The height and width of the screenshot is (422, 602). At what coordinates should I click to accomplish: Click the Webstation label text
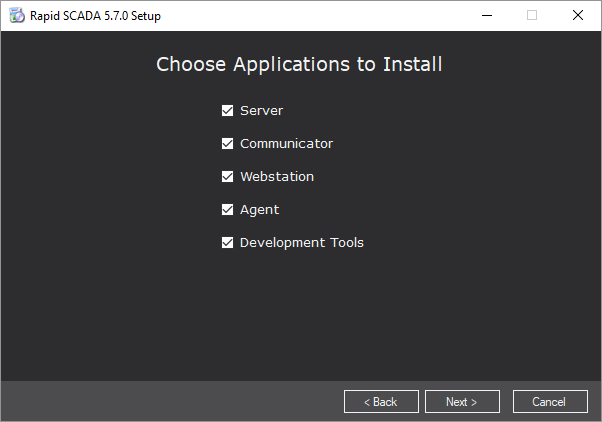pos(277,177)
